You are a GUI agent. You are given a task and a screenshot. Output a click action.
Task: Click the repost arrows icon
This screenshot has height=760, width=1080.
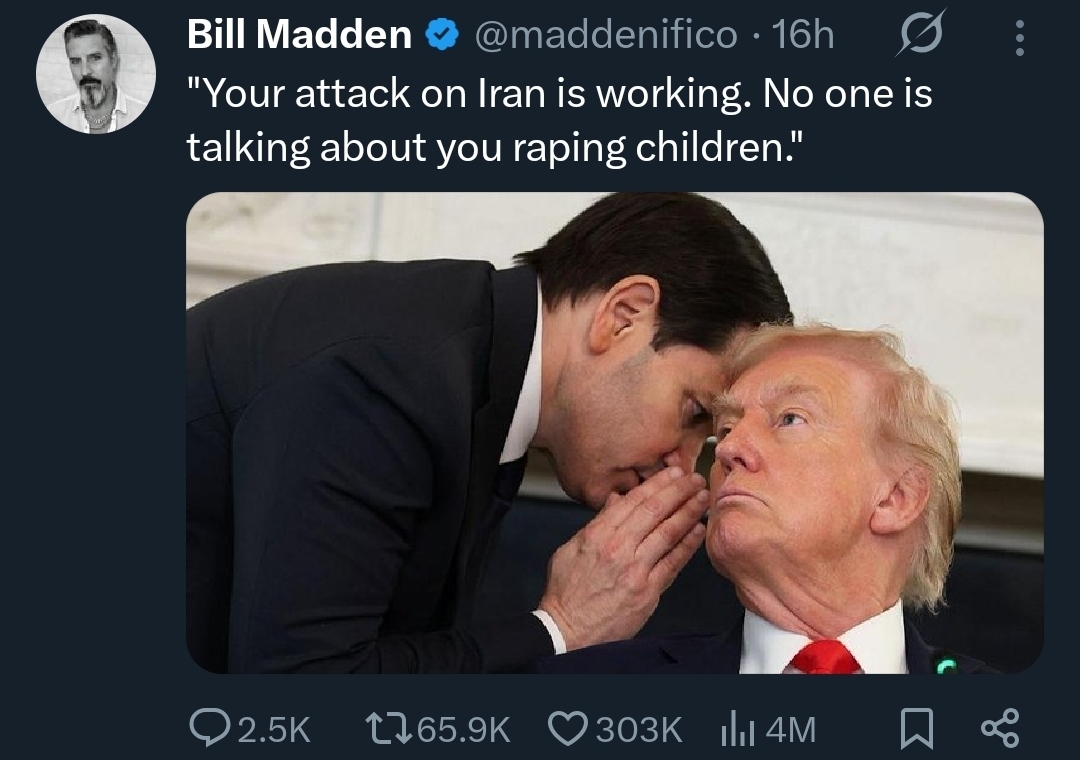pyautogui.click(x=388, y=729)
